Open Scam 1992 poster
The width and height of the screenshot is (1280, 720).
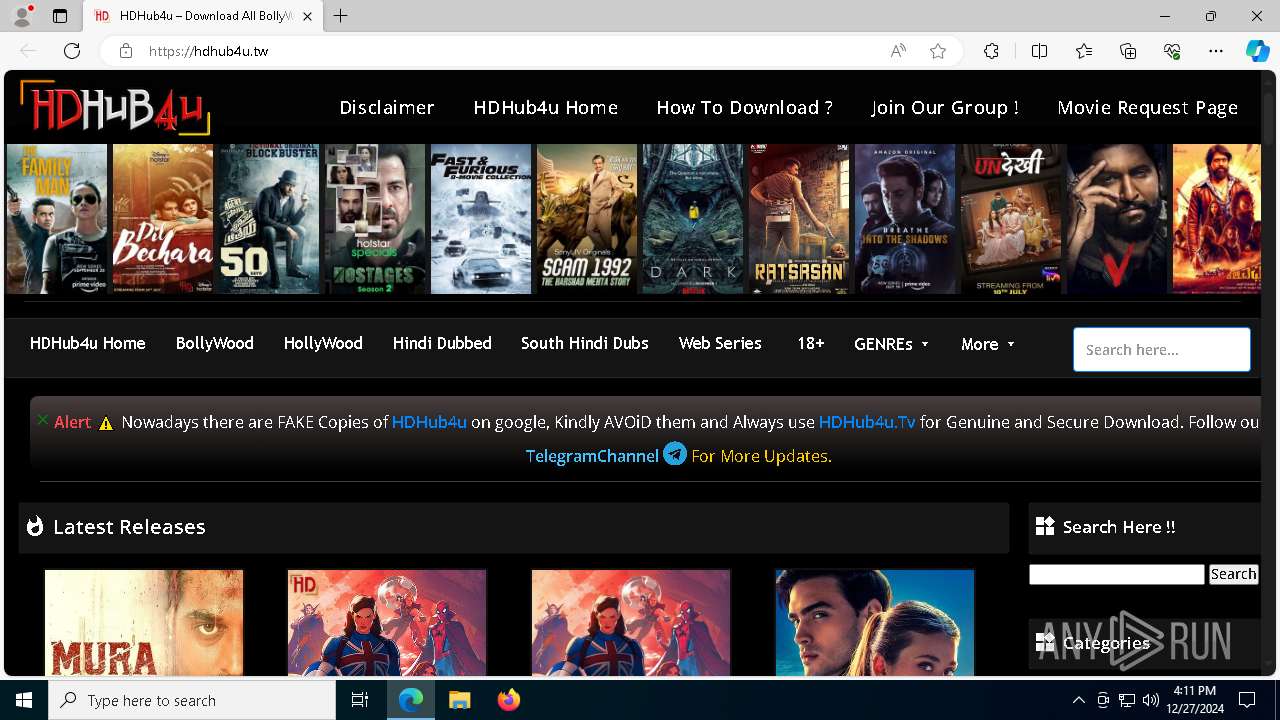point(587,219)
